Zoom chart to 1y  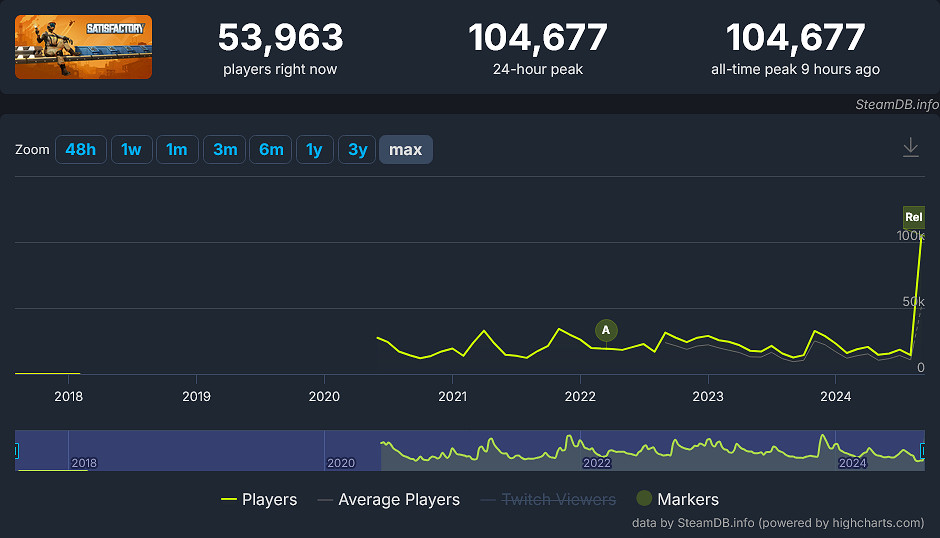[x=314, y=150]
